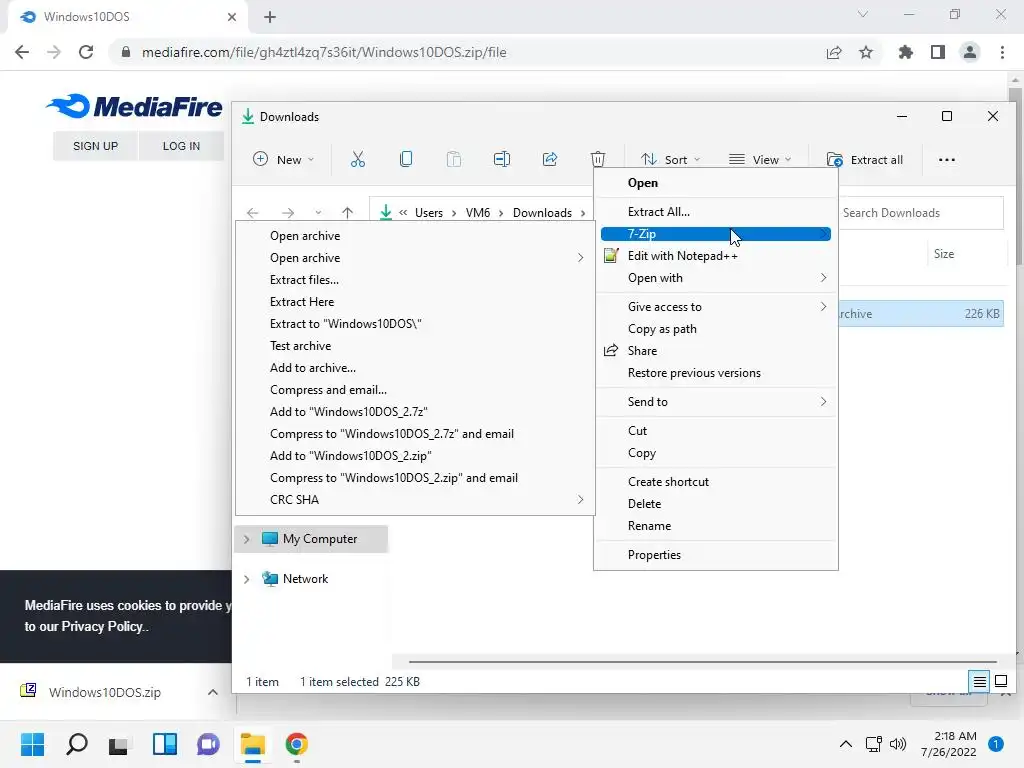This screenshot has height=768, width=1024.
Task: Expand the My Computer tree node
Action: (x=246, y=539)
